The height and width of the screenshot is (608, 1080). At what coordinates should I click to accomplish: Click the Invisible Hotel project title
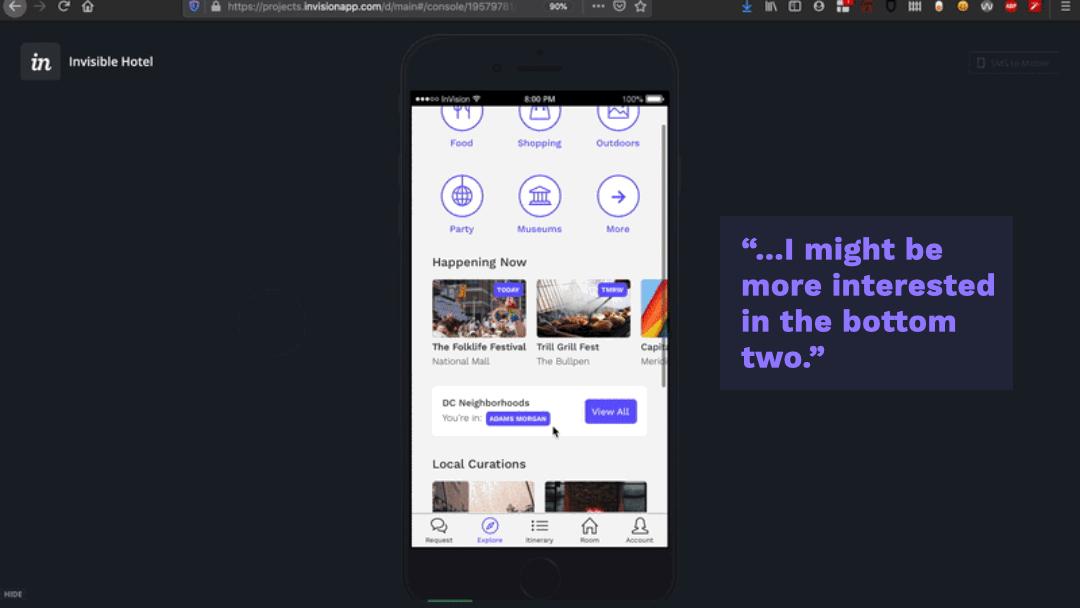pos(111,62)
